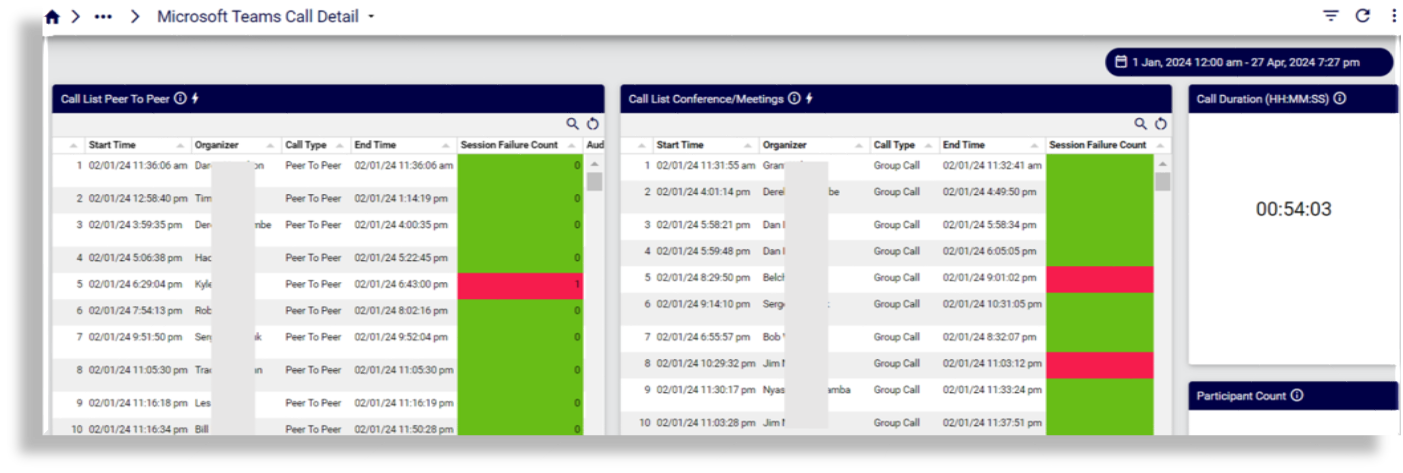Select Peer To Peer end time 02/01/24 9:52:04 pm
Viewport: 1403px width, 473px height.
point(401,337)
